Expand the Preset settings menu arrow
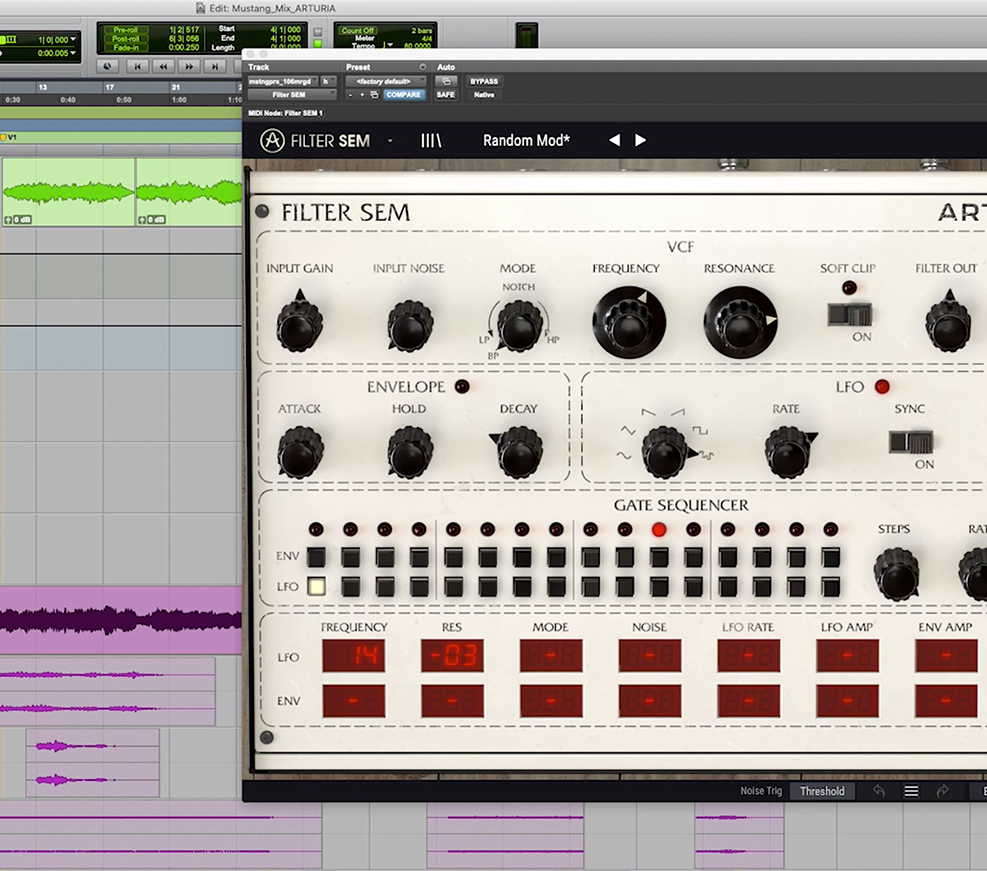 [422, 67]
